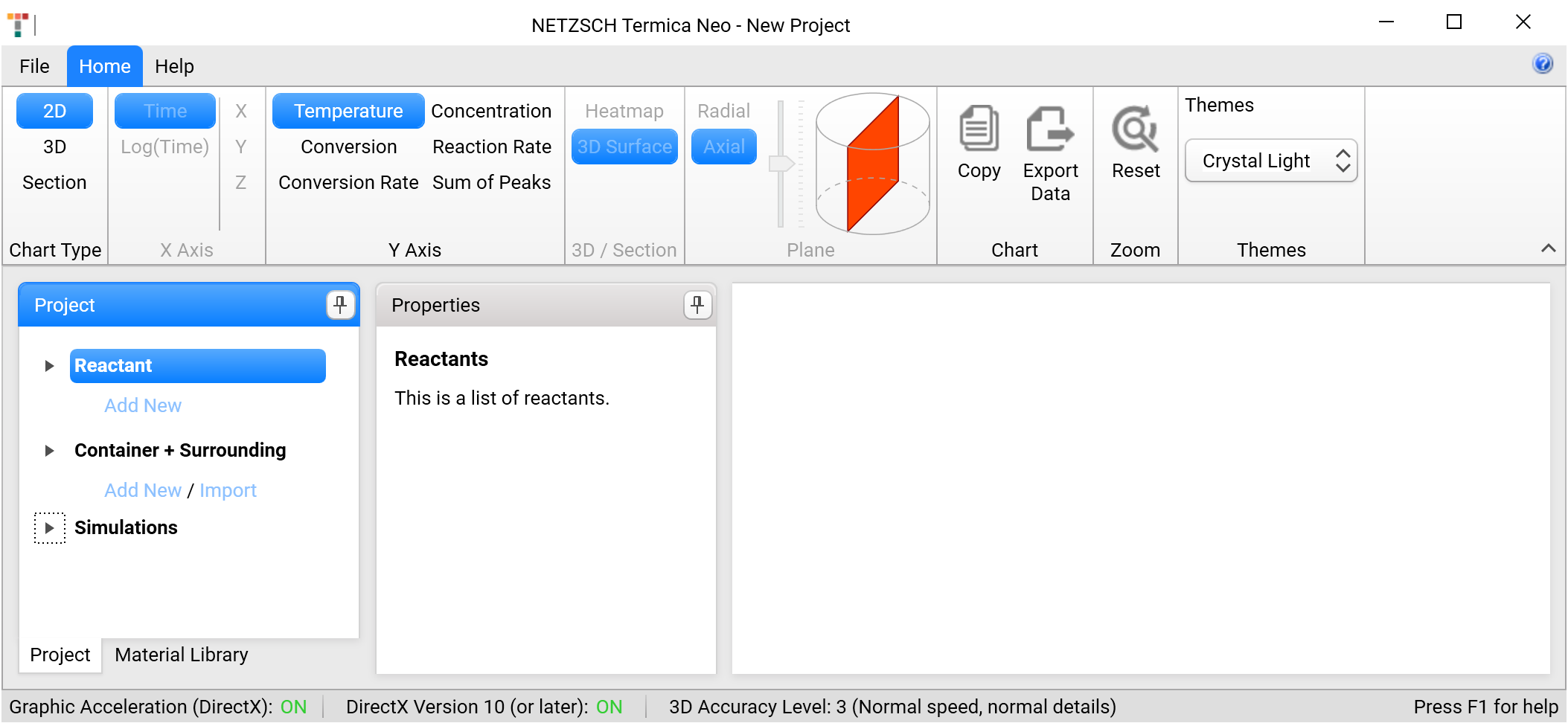
Task: Choose Time for the X axis
Action: 165,111
